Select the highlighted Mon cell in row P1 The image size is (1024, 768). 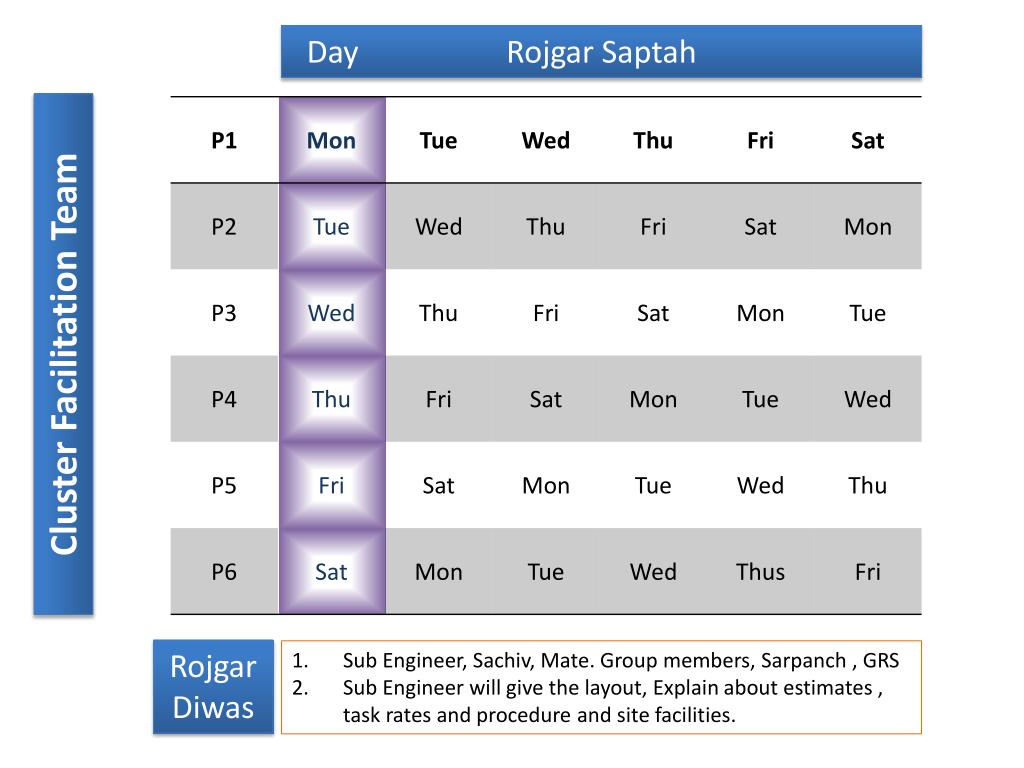[332, 140]
